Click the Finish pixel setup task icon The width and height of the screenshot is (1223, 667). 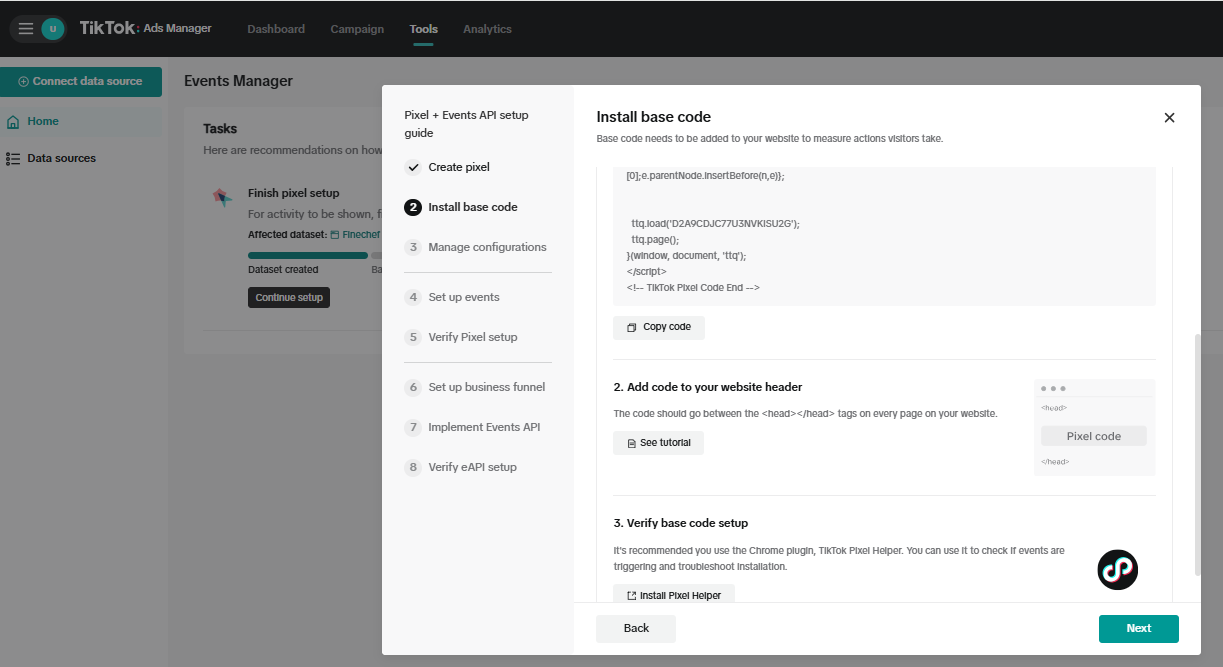[x=222, y=197]
